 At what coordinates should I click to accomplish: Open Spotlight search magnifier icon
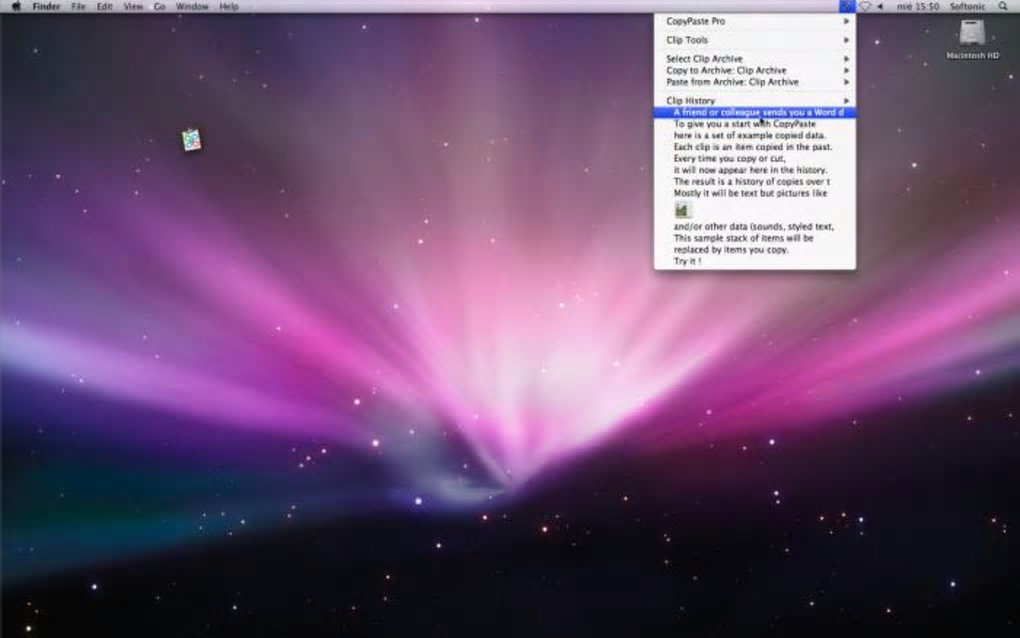tap(1002, 7)
